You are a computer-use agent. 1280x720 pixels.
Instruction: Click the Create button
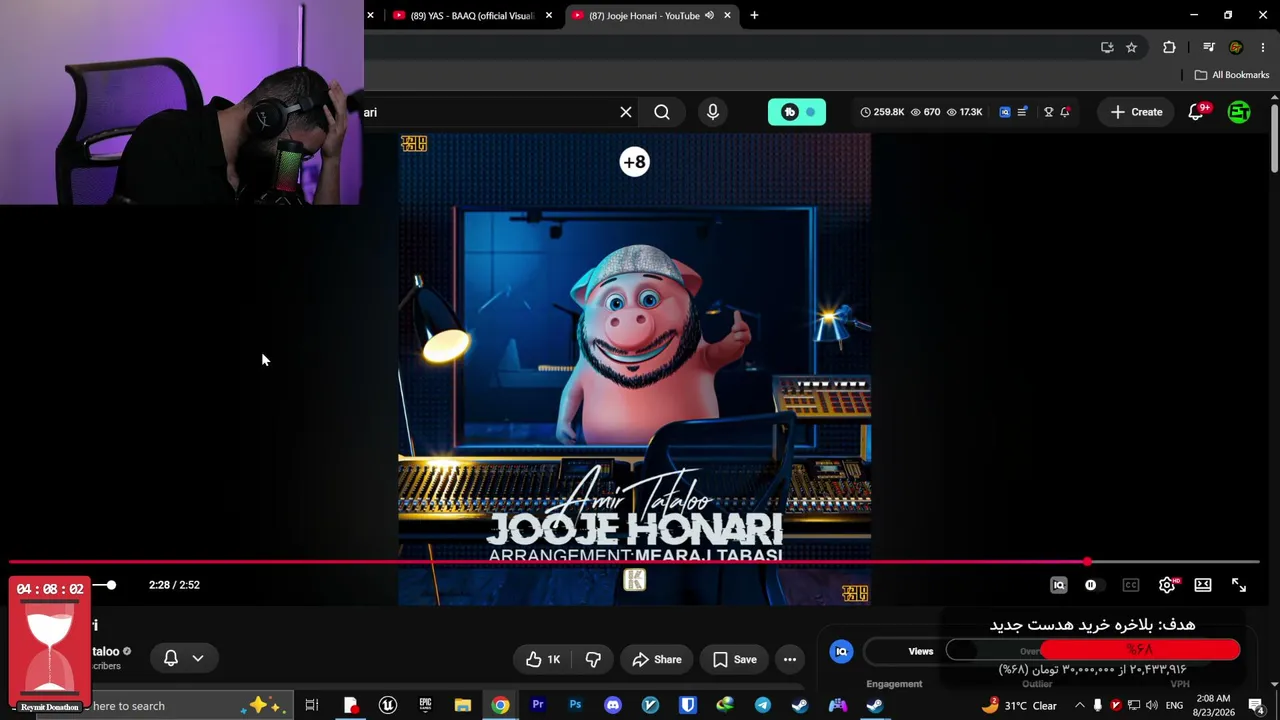[1136, 112]
